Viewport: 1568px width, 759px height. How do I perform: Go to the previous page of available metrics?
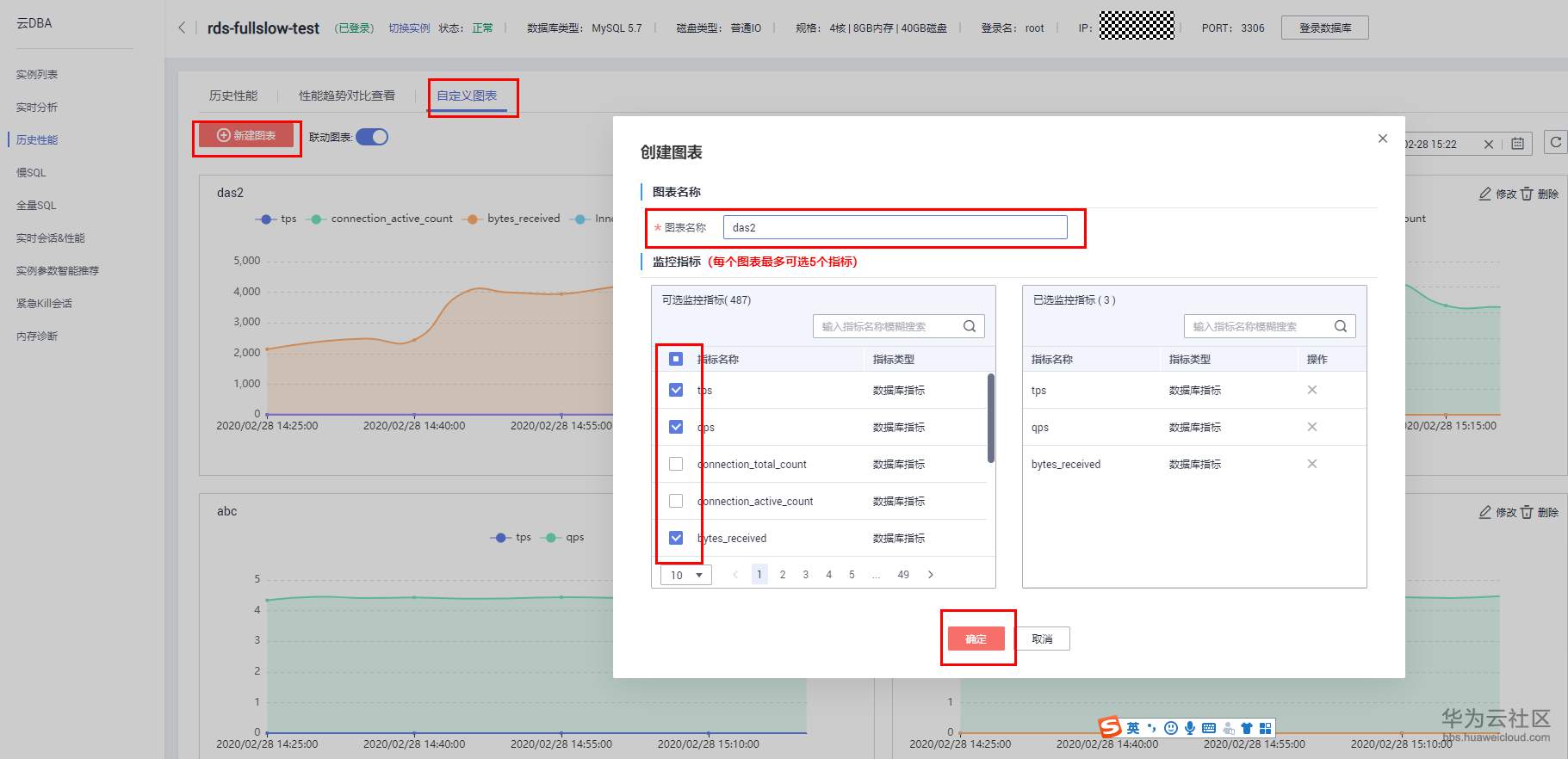(734, 575)
